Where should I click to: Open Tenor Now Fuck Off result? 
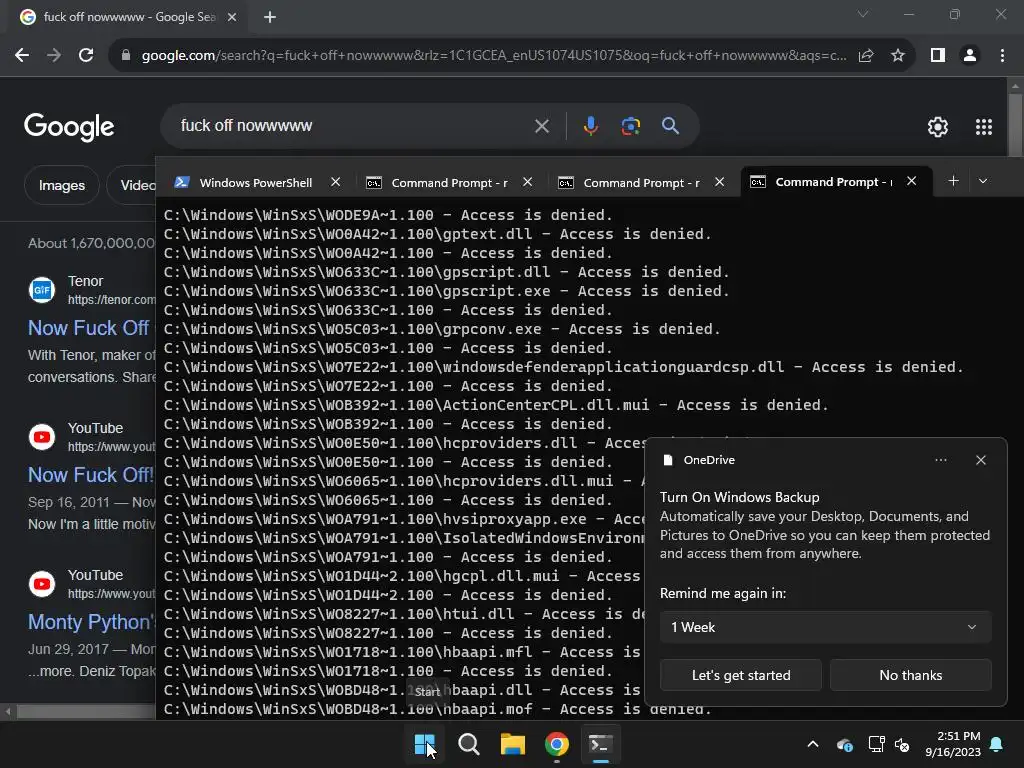pyautogui.click(x=89, y=328)
